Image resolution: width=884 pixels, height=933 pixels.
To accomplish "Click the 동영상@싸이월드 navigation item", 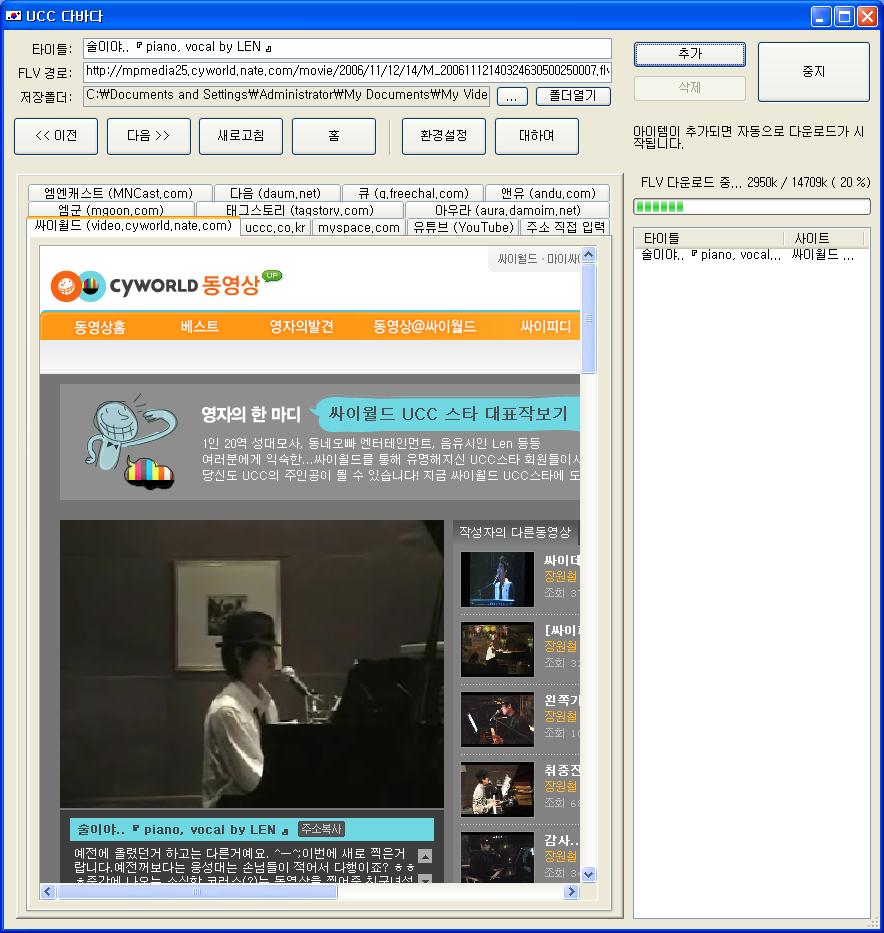I will 424,326.
